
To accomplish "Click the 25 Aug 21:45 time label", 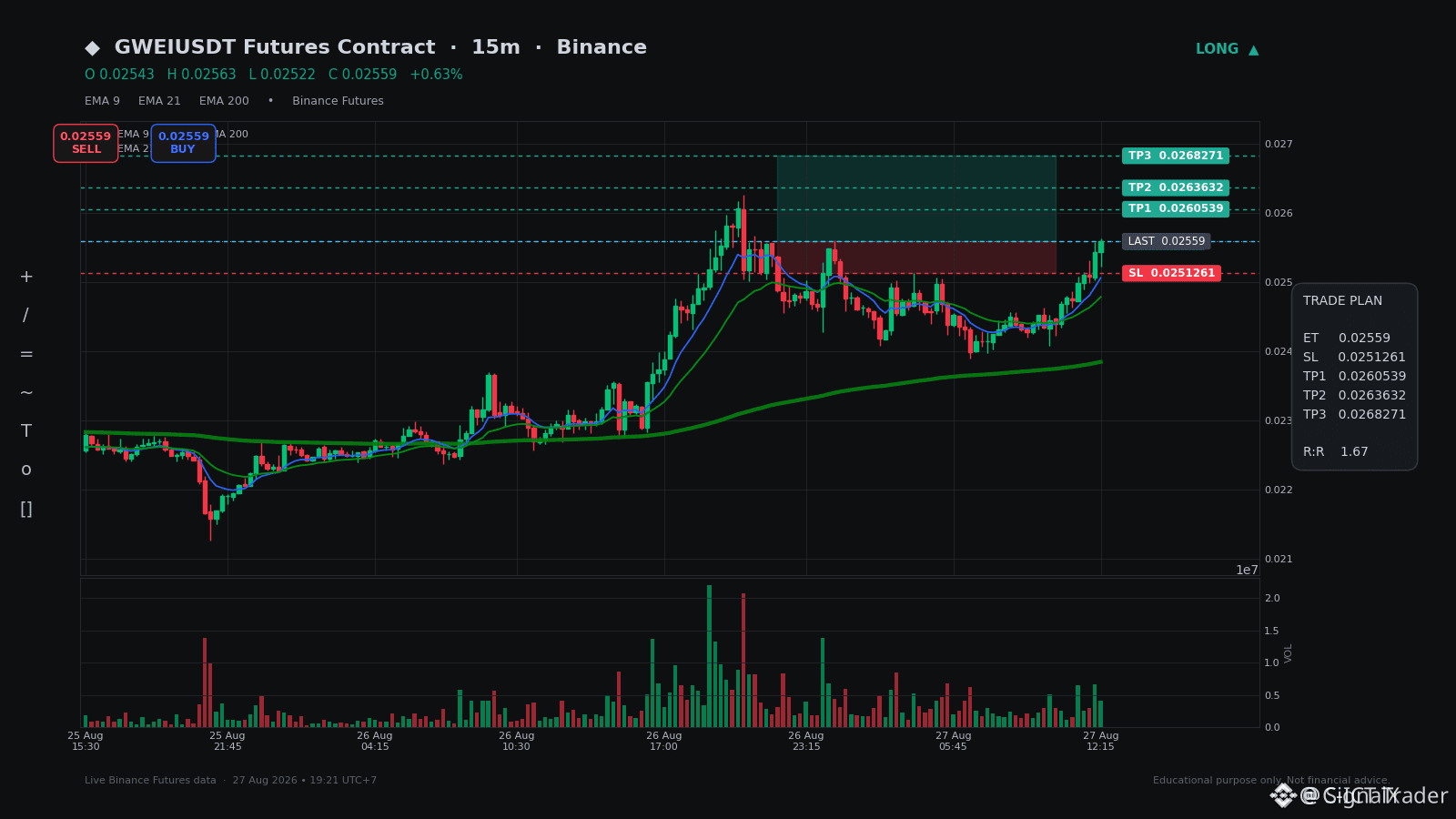I will coord(227,741).
